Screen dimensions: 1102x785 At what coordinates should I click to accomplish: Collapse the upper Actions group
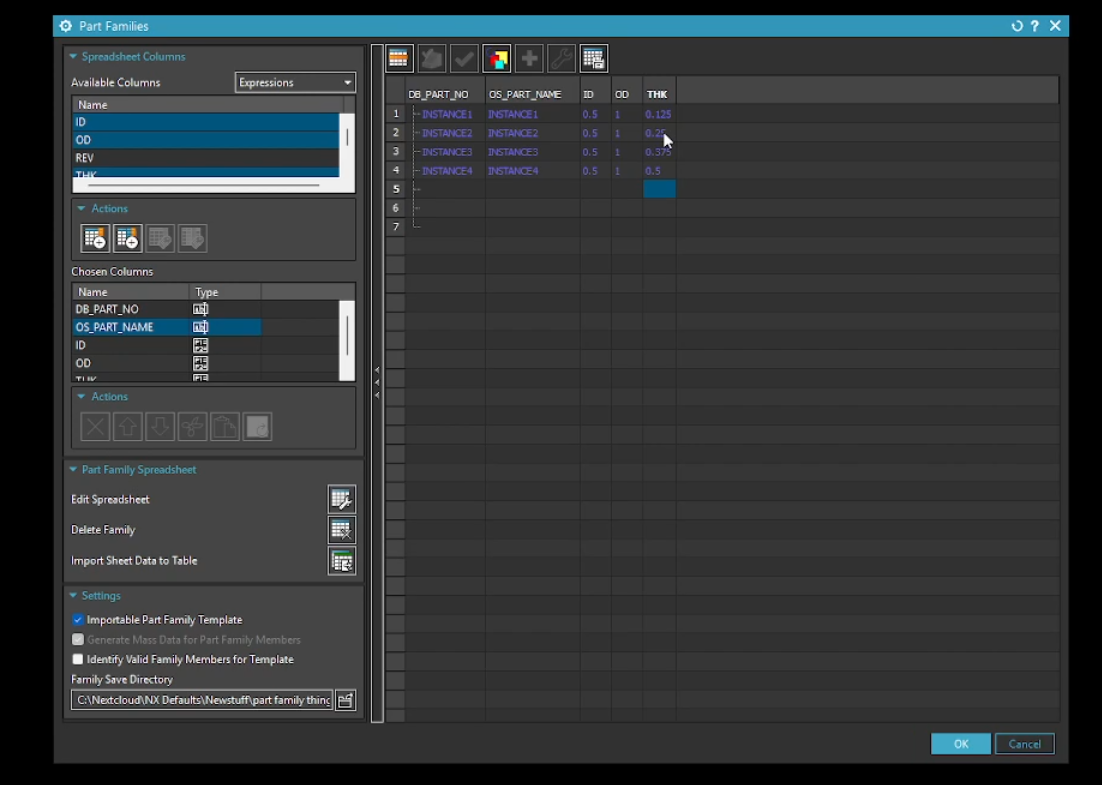(82, 209)
